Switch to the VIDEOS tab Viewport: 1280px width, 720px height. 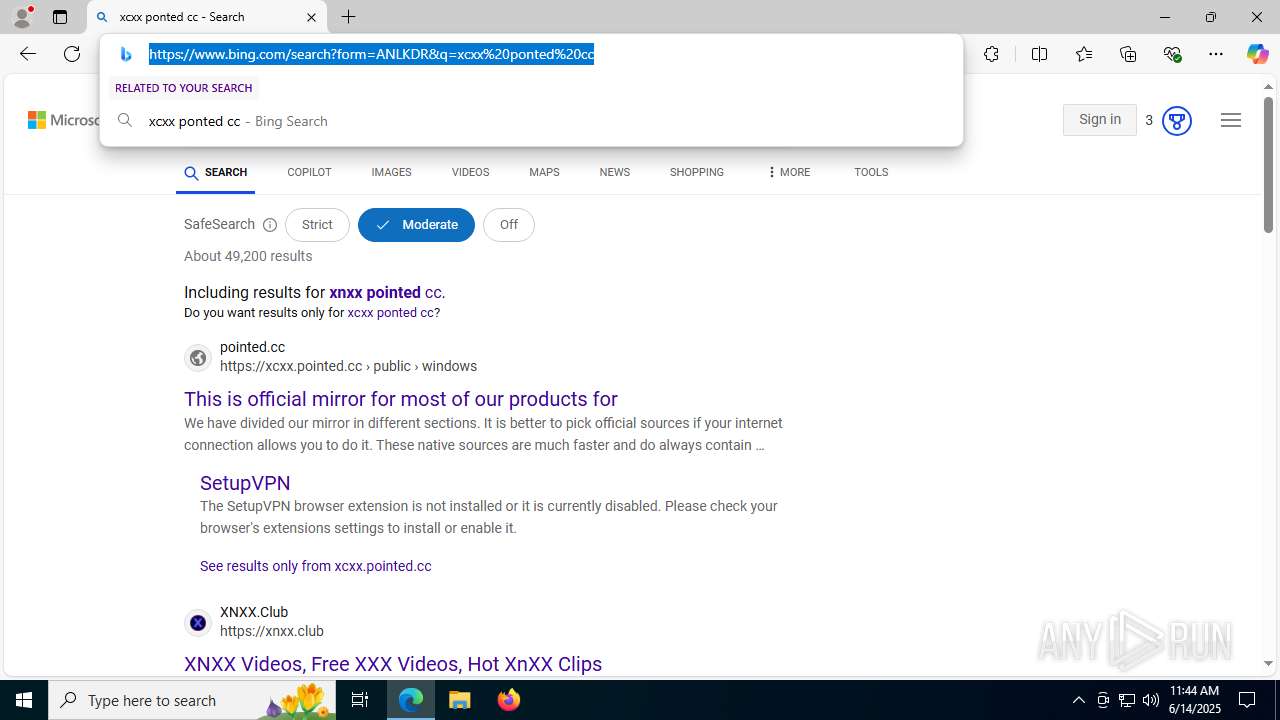pos(470,173)
